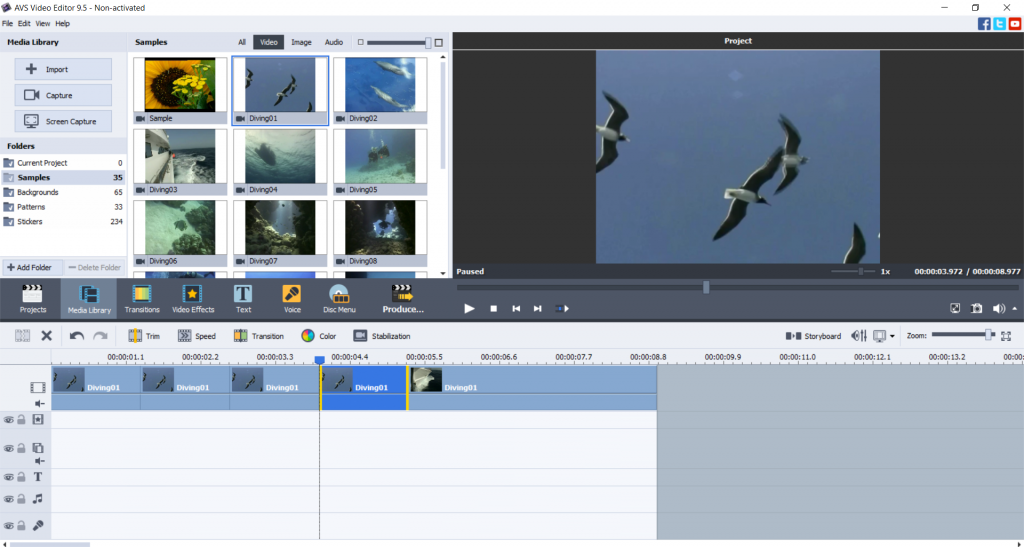Viewport: 1024px width, 547px height.
Task: Click the Screen Capture button
Action: click(62, 121)
